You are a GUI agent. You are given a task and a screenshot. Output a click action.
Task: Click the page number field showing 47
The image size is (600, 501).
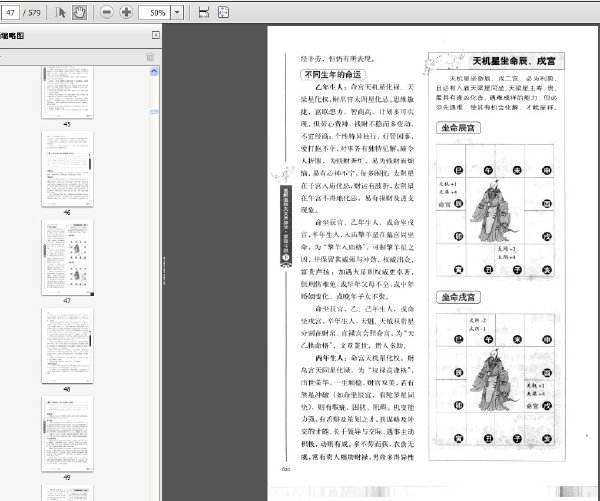(10, 13)
